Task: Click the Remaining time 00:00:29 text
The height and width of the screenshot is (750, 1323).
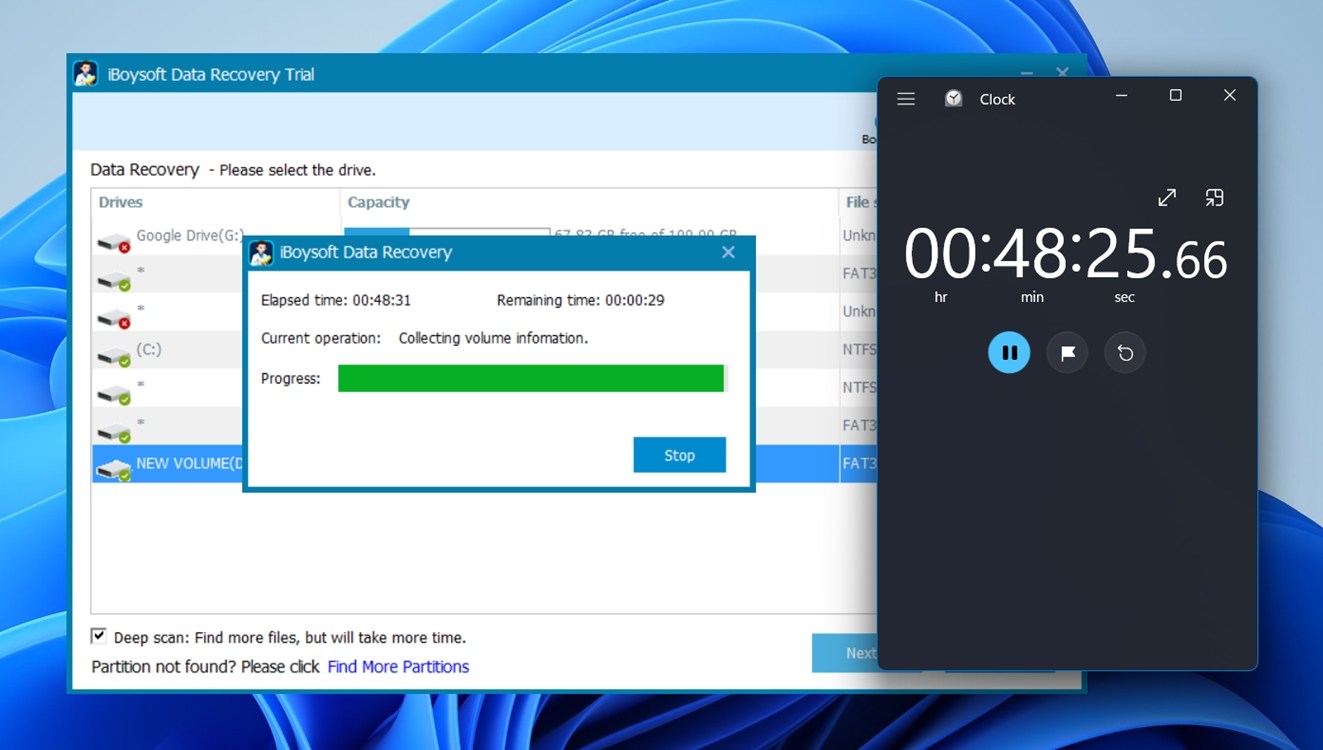Action: click(581, 300)
